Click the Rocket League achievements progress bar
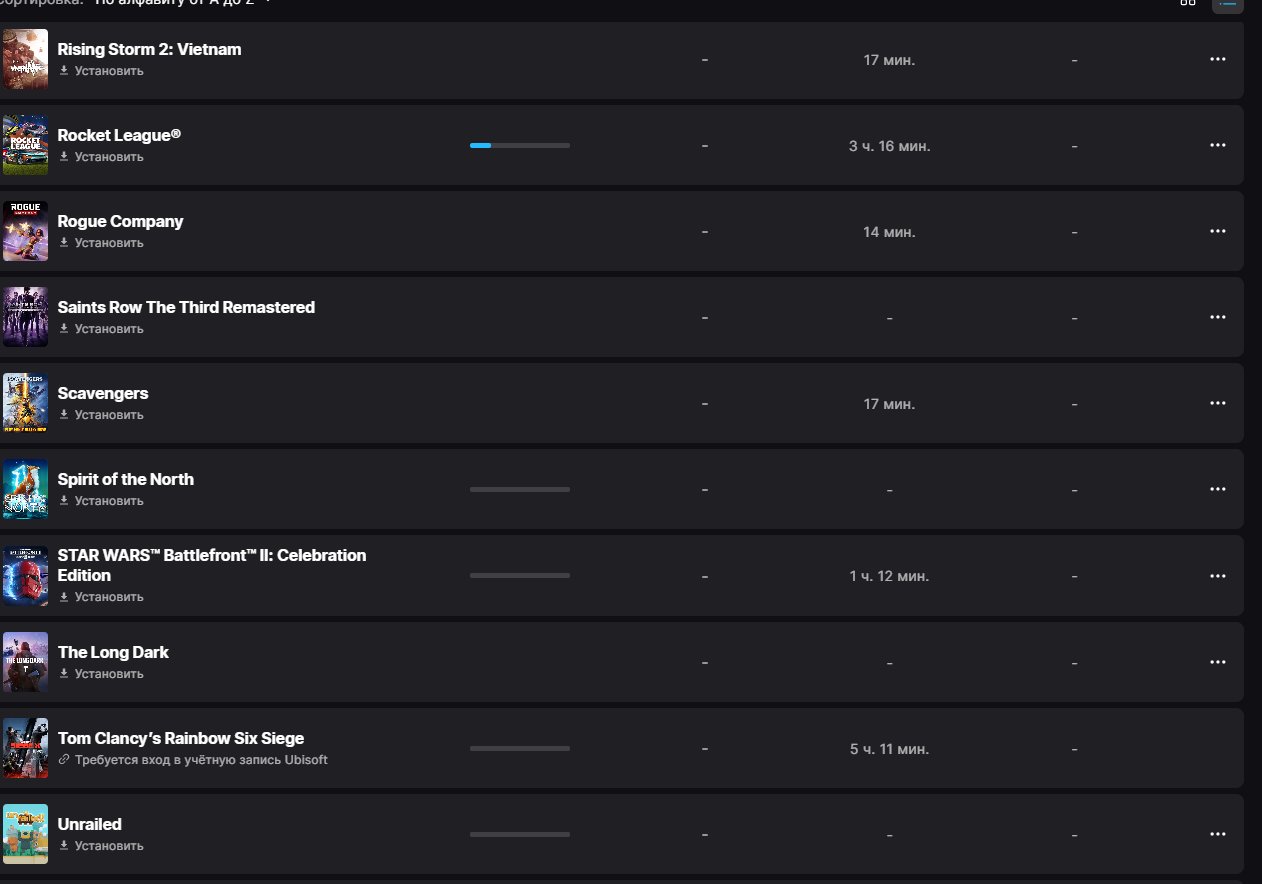The image size is (1262, 884). point(520,145)
